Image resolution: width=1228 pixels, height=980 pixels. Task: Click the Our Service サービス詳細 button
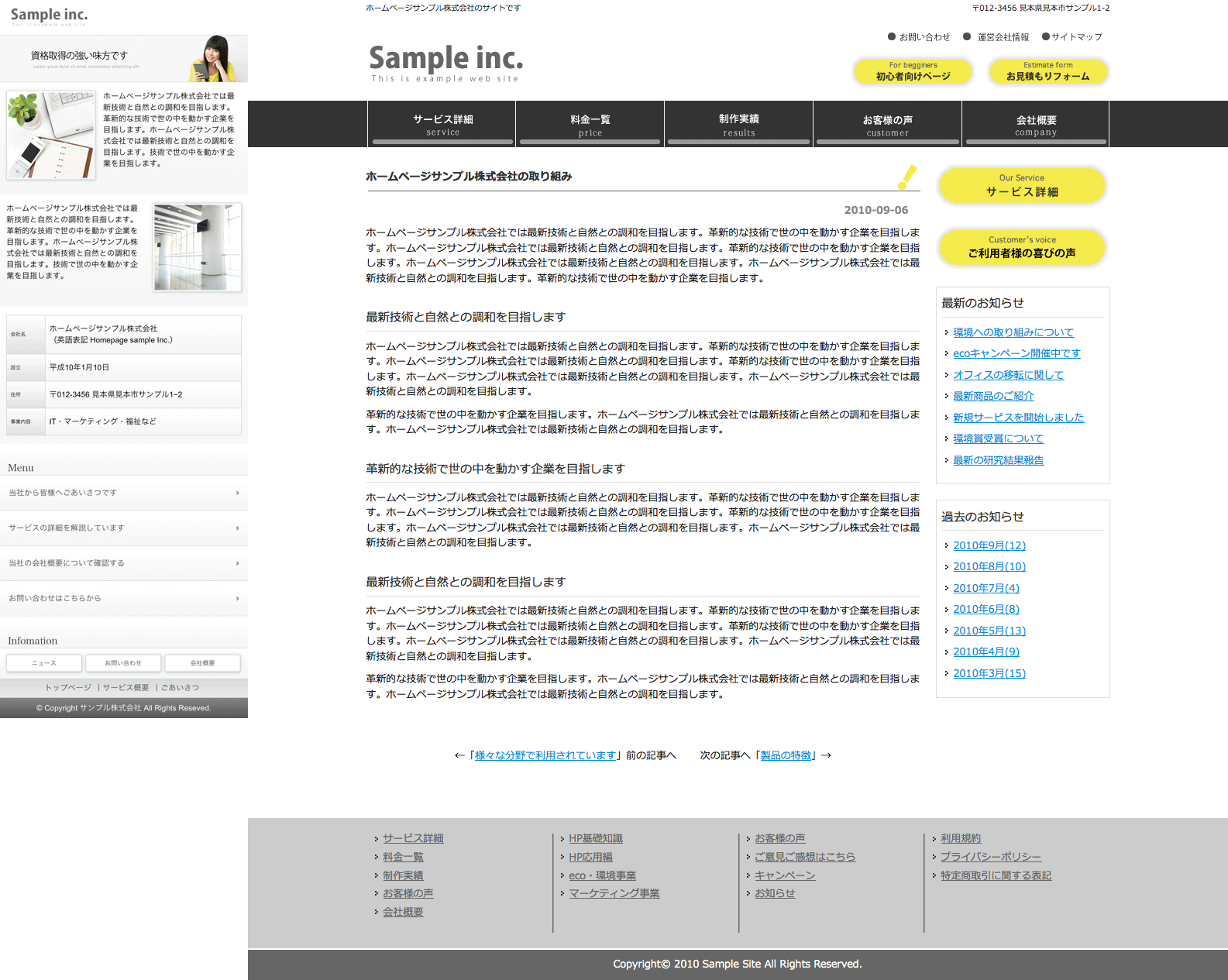coord(1021,185)
